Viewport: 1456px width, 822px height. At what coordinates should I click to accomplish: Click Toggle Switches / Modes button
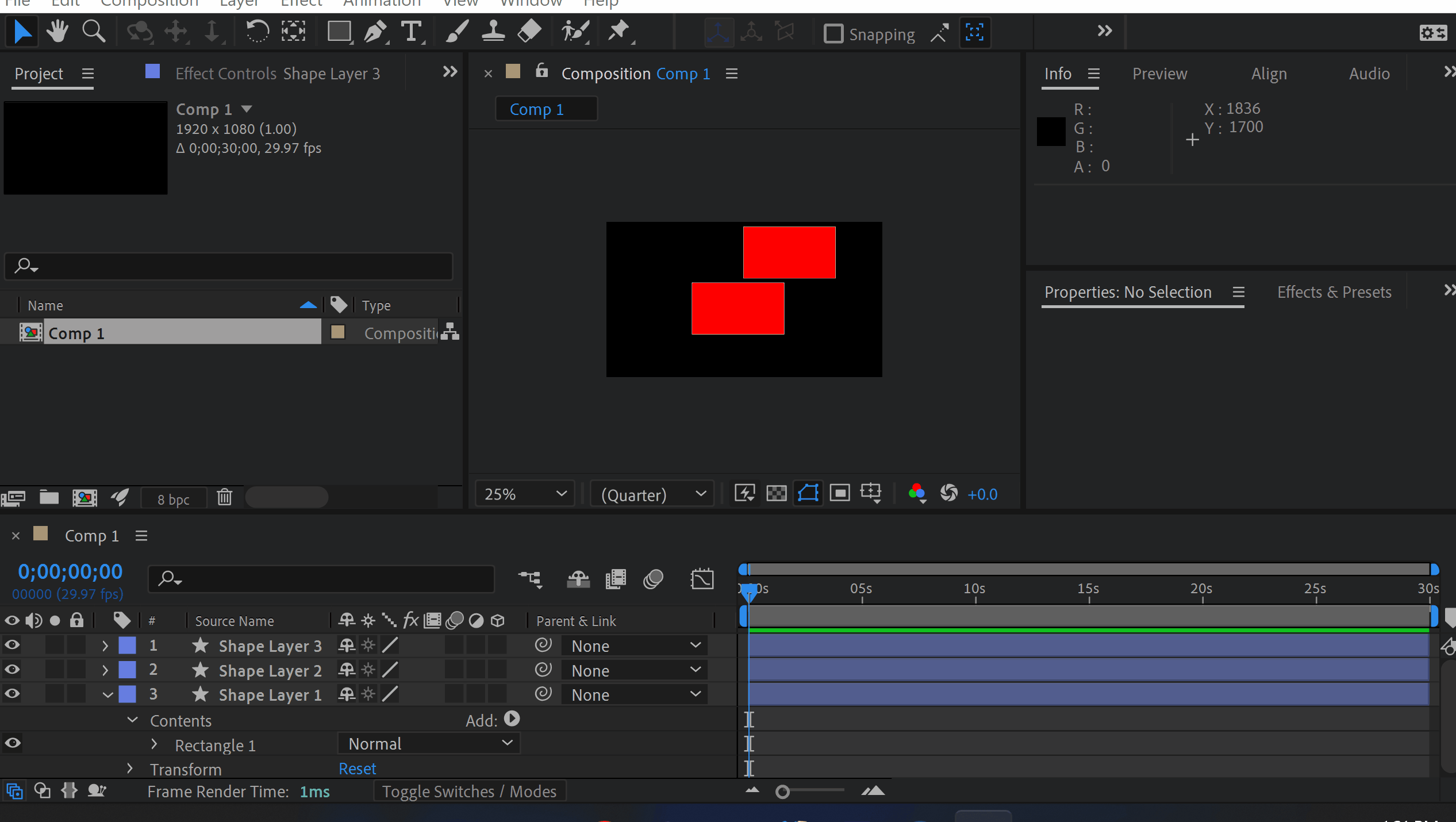pyautogui.click(x=469, y=791)
